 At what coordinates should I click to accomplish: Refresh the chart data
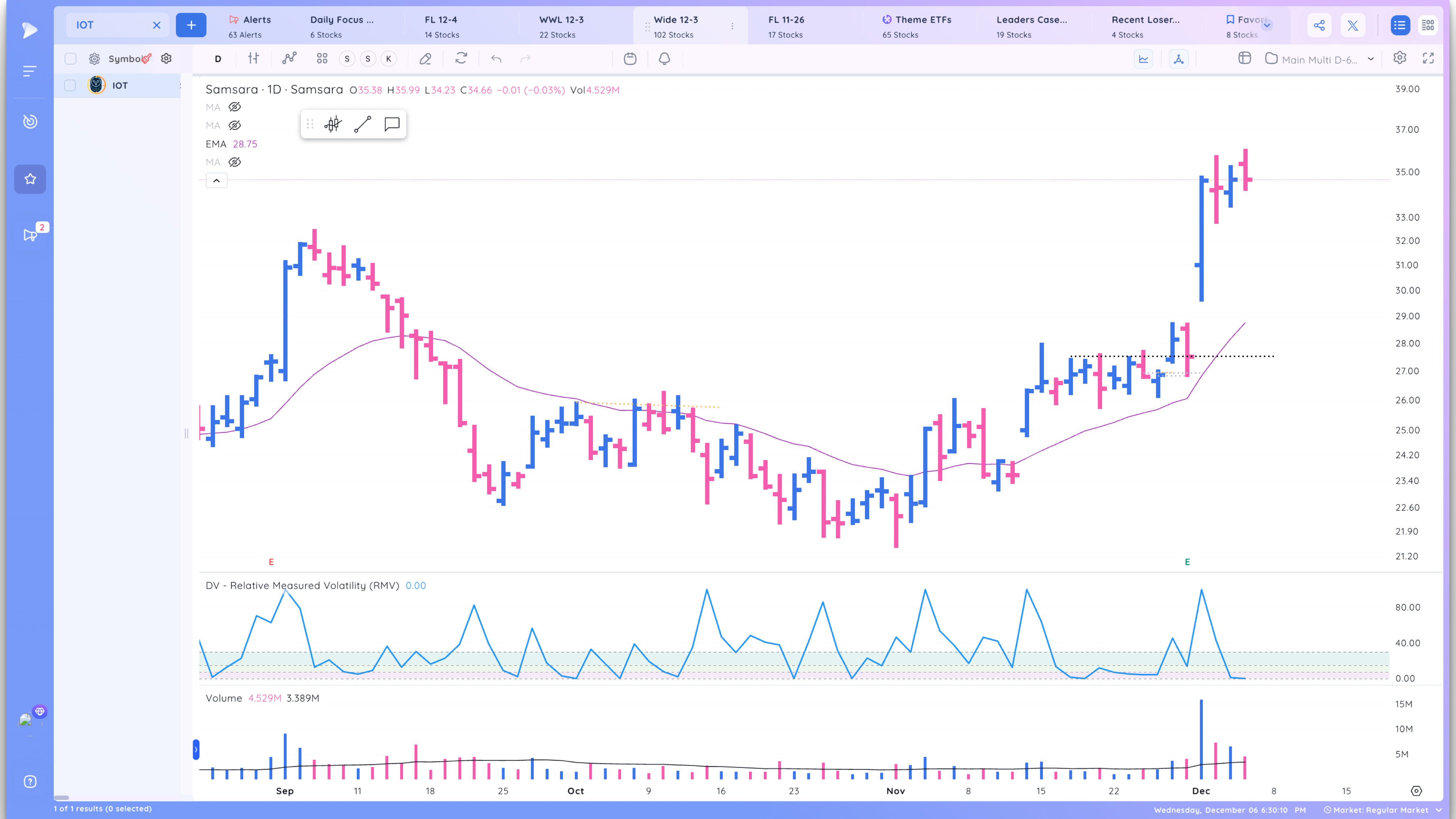point(461,58)
